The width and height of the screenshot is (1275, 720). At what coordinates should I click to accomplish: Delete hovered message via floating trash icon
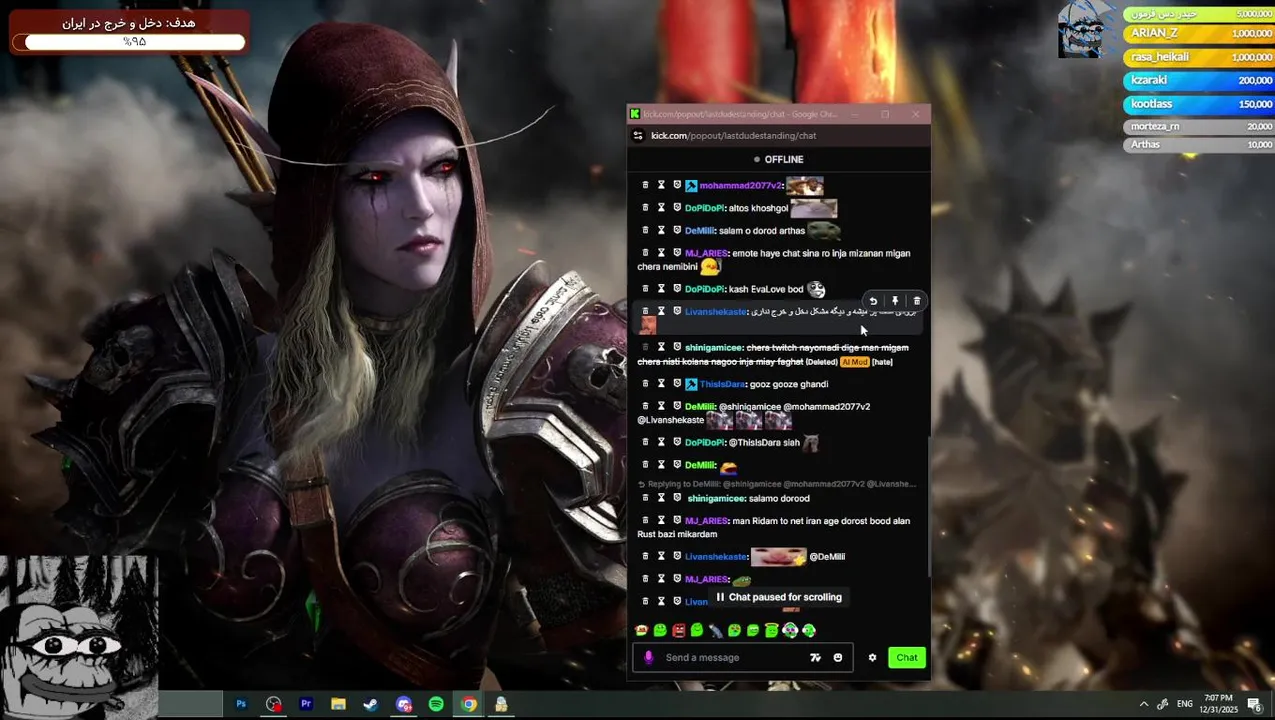coord(917,301)
